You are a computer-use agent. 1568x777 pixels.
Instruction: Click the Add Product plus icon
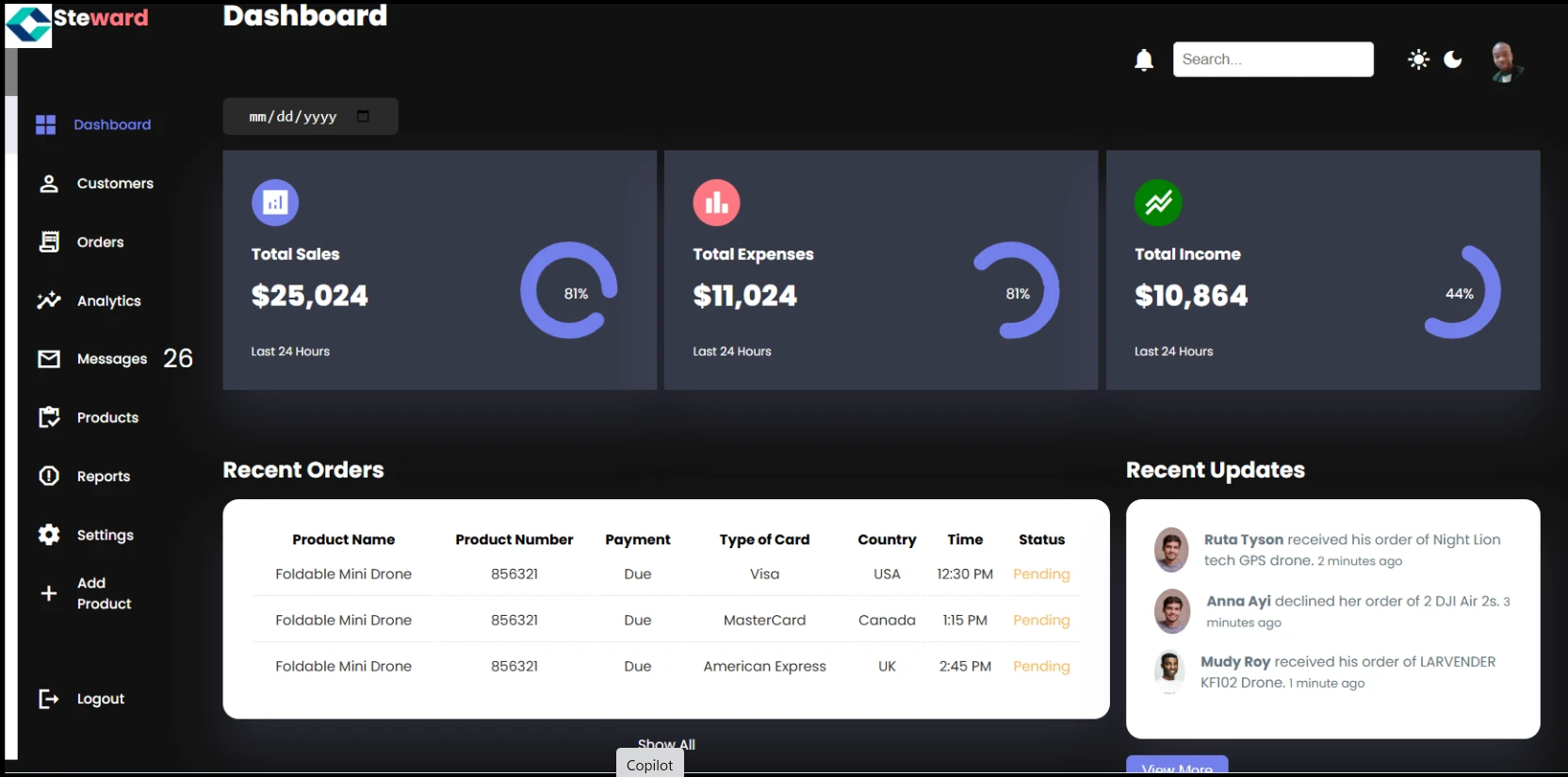(x=49, y=593)
